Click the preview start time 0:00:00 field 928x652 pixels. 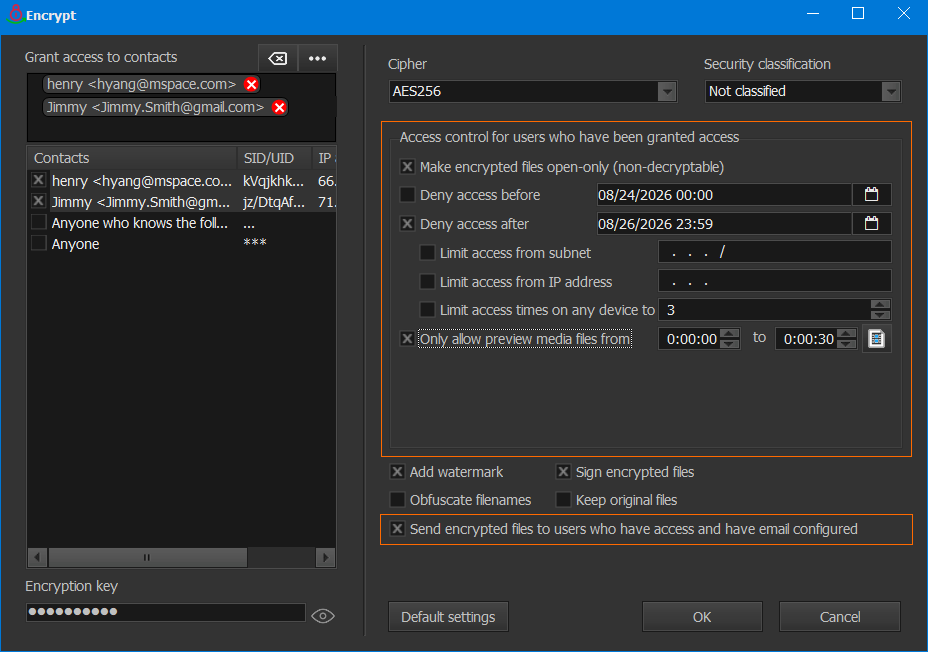pyautogui.click(x=689, y=338)
